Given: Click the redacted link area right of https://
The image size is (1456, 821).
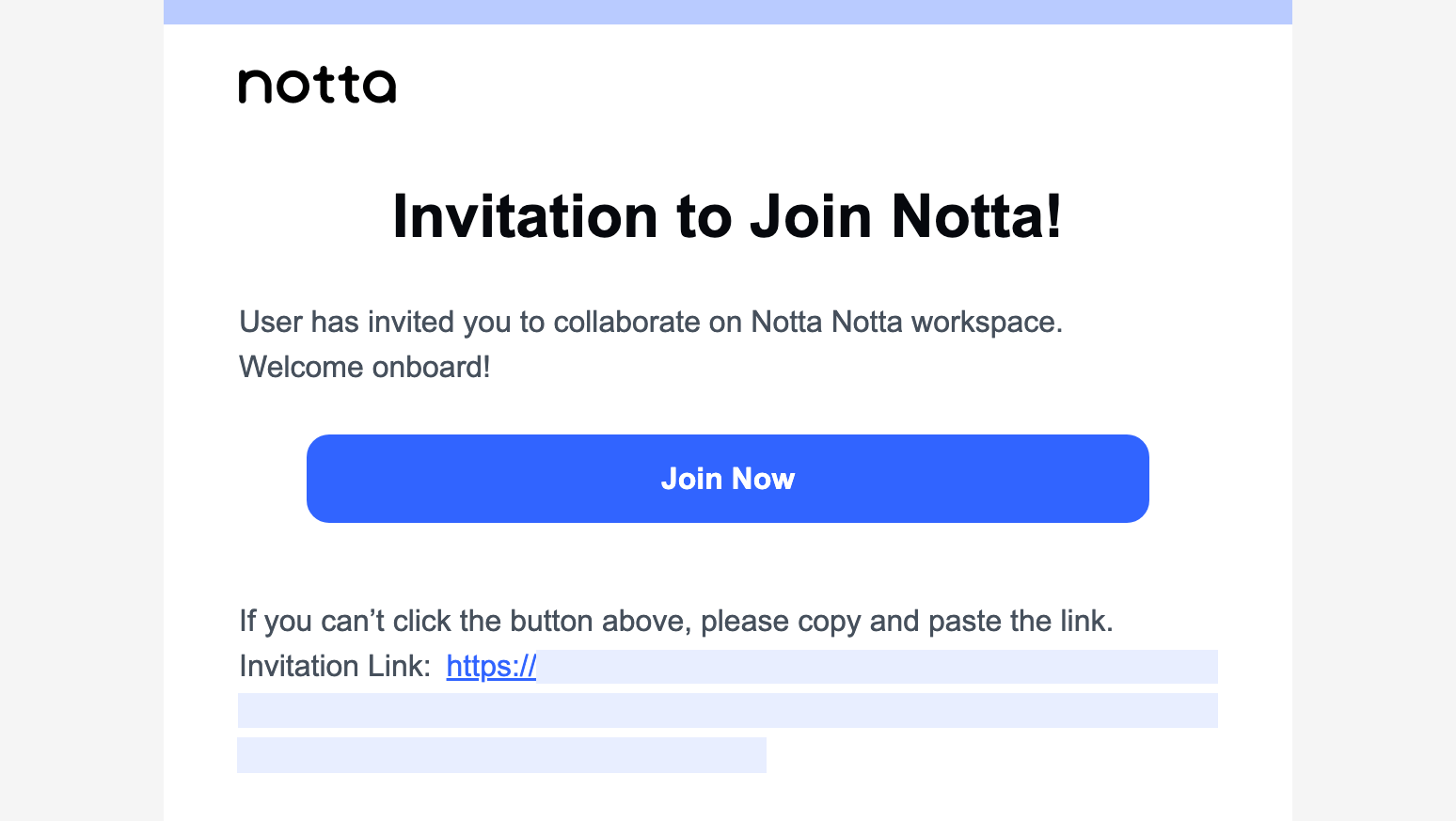Looking at the screenshot, I should [x=877, y=667].
